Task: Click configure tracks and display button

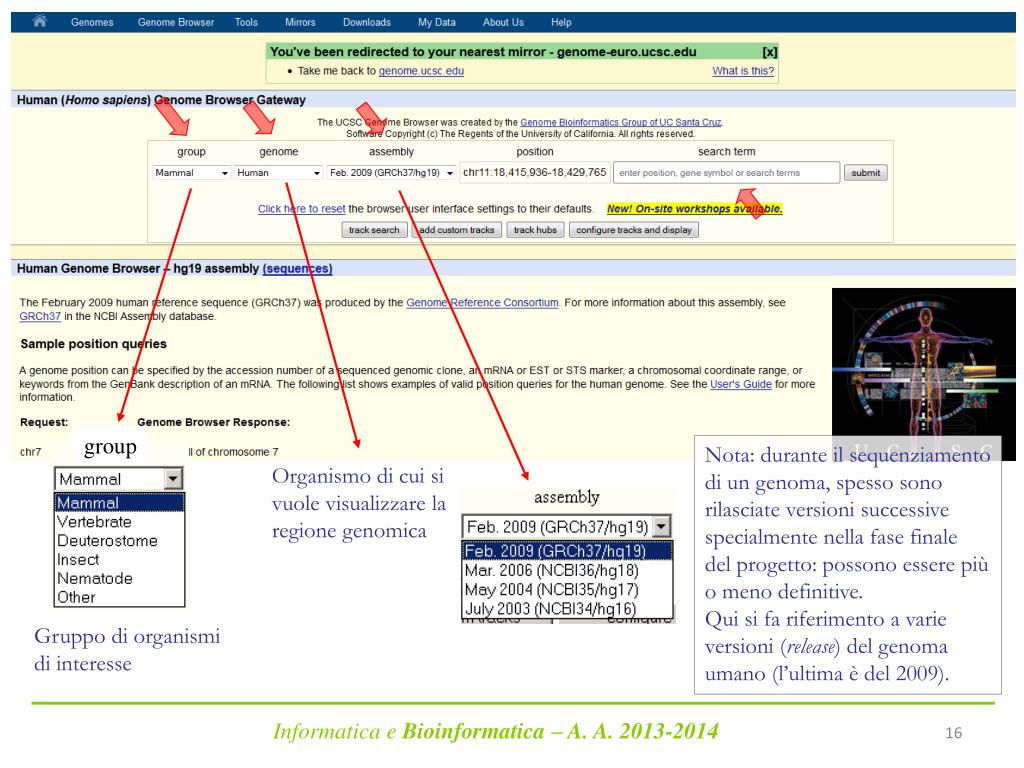Action: pyautogui.click(x=634, y=230)
